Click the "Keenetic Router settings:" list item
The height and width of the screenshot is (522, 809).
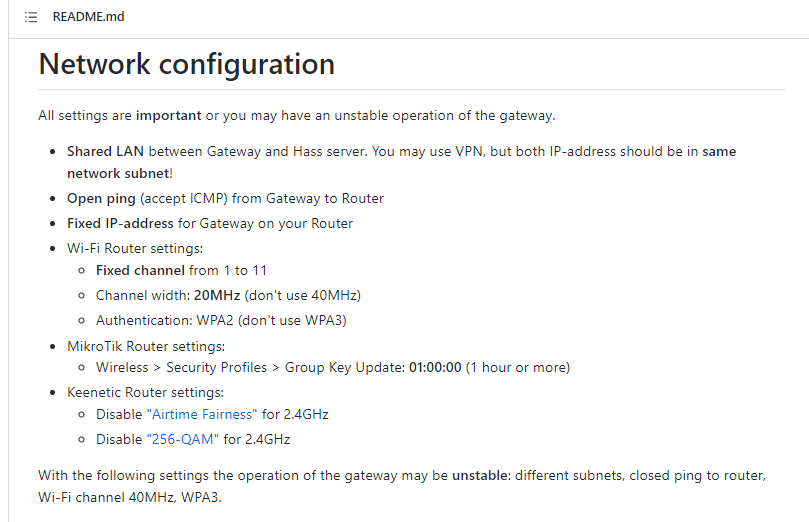145,392
